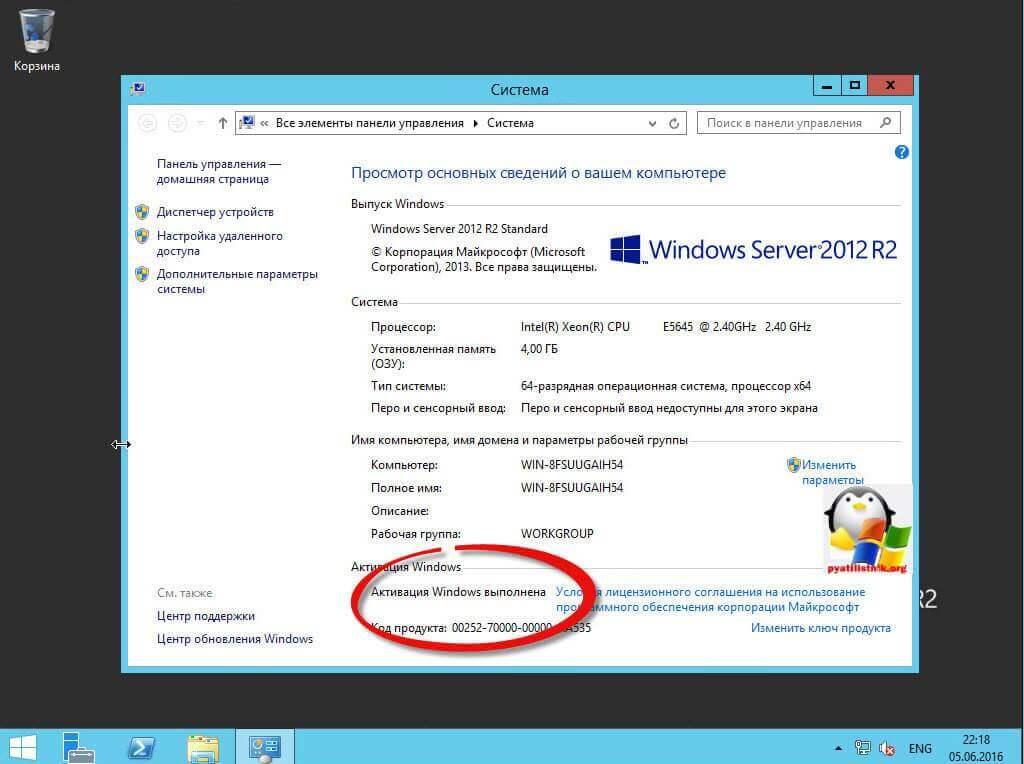The width and height of the screenshot is (1024, 764).
Task: Click 'Изменить ключ продукта' link
Action: point(820,628)
